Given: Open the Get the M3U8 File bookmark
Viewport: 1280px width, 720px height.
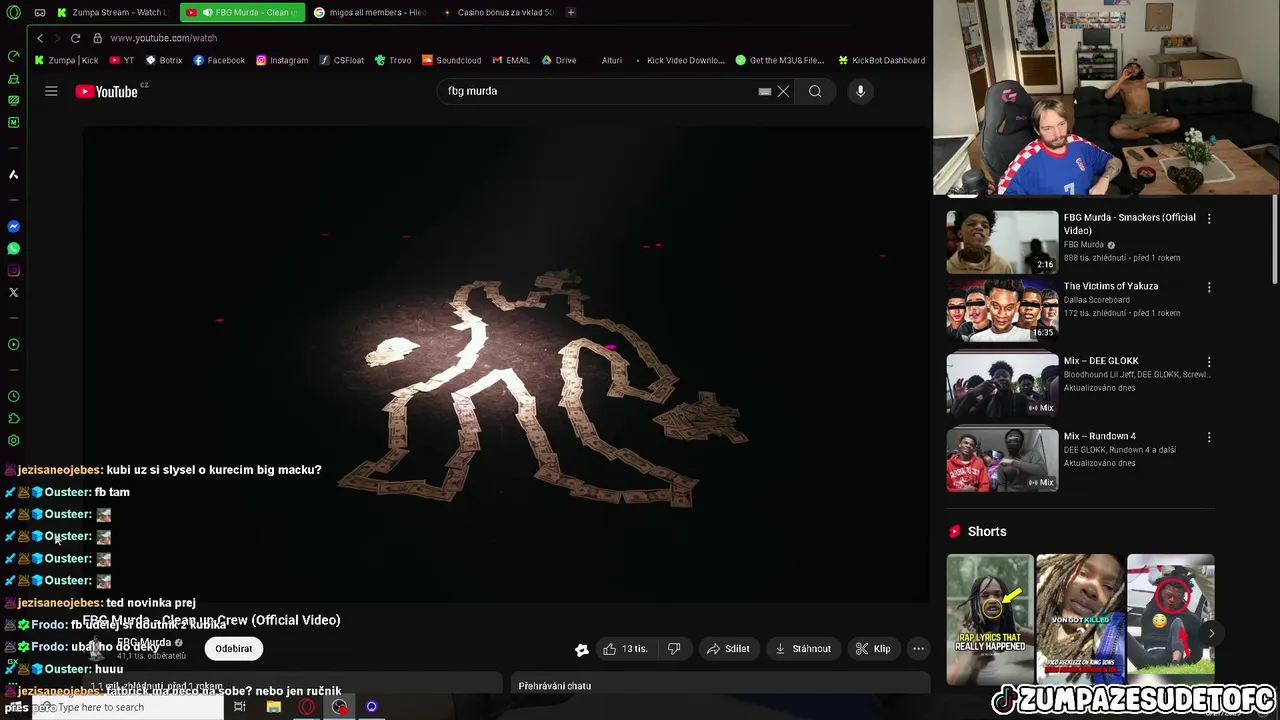Looking at the screenshot, I should pos(780,60).
